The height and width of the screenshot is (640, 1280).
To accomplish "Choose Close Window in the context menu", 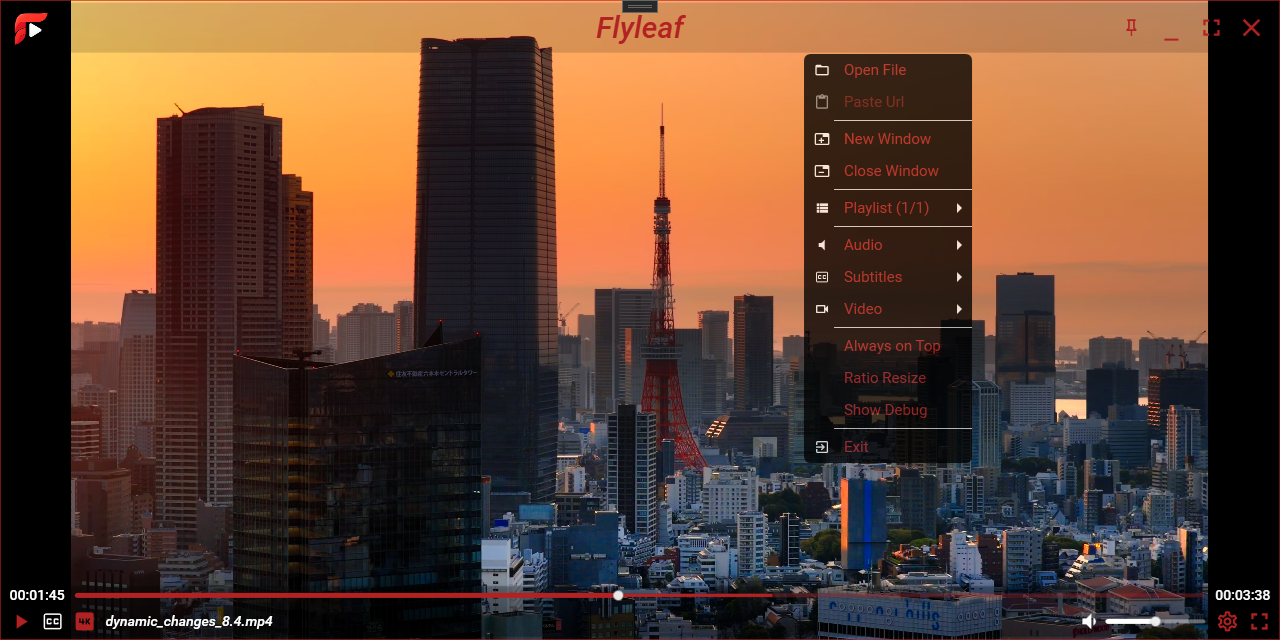I will click(888, 171).
